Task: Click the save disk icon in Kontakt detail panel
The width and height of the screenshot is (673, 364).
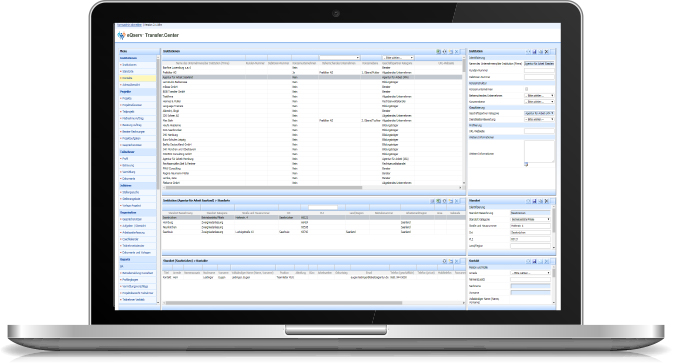Action: 534,261
